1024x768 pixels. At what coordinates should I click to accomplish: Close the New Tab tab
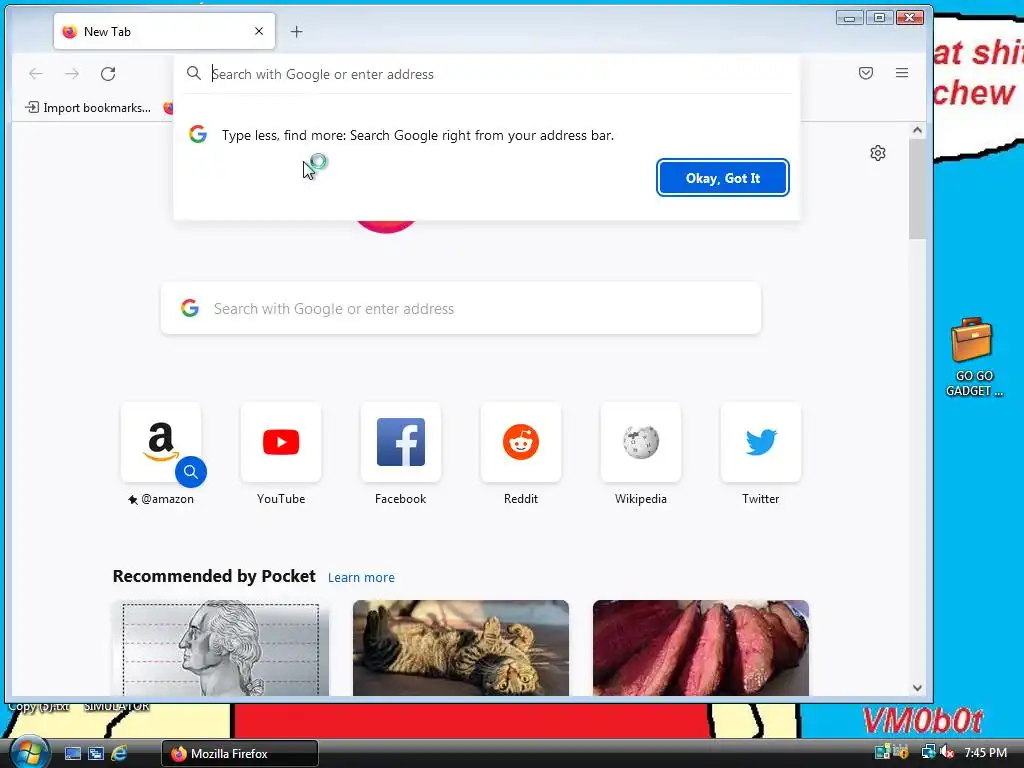259,31
